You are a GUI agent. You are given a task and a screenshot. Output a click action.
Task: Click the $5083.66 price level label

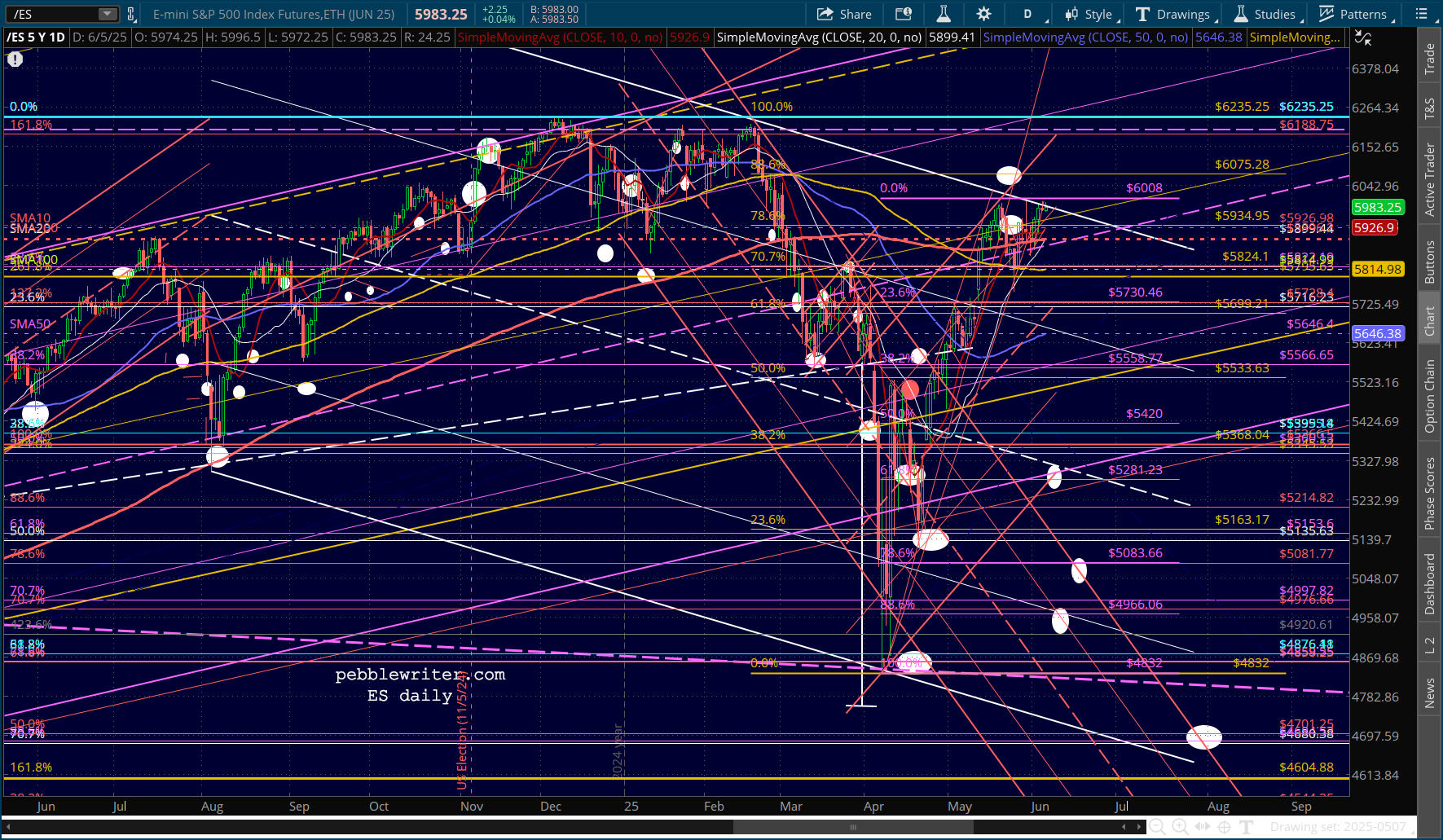1135,553
